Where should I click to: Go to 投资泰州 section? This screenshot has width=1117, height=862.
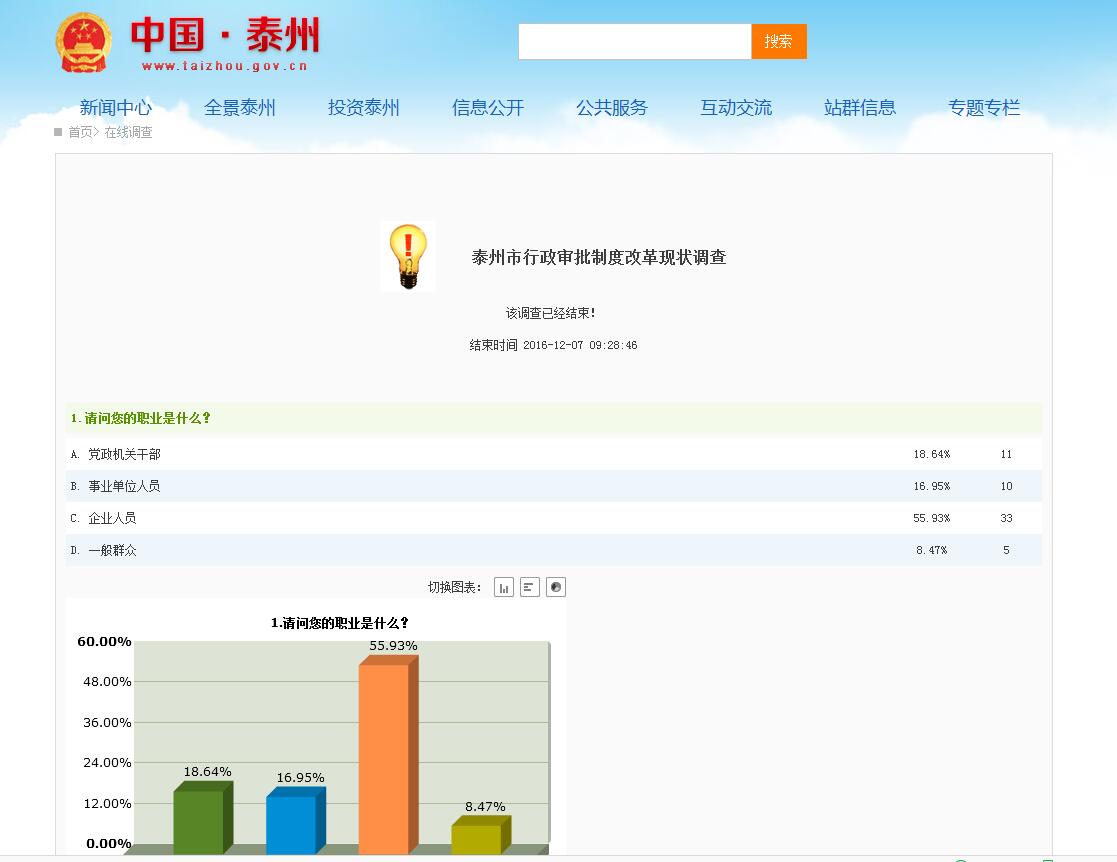click(364, 108)
